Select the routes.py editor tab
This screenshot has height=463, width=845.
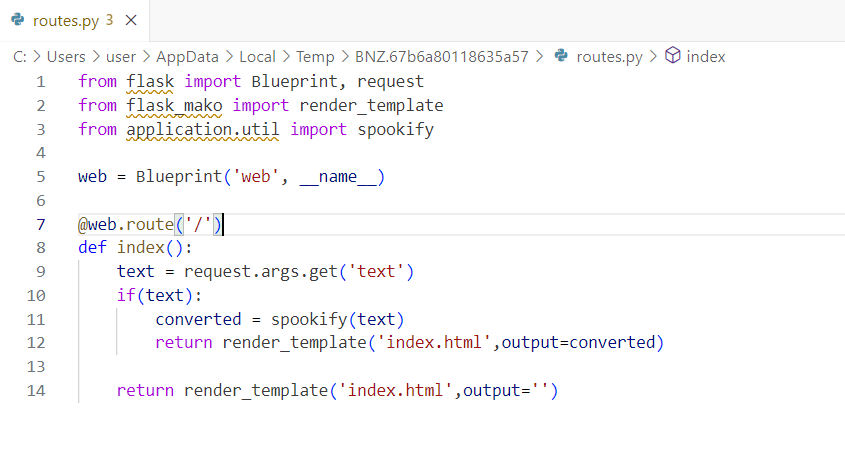click(x=74, y=20)
